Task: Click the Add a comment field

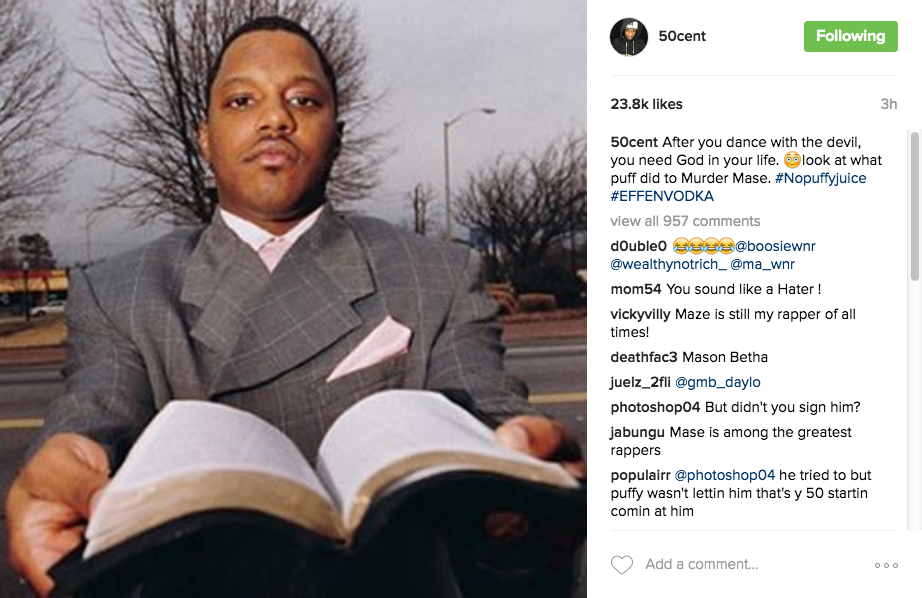Action: click(701, 564)
